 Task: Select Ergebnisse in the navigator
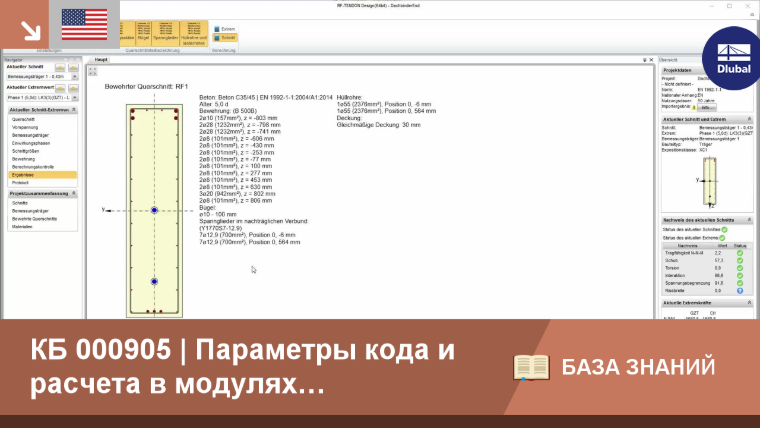[42, 174]
